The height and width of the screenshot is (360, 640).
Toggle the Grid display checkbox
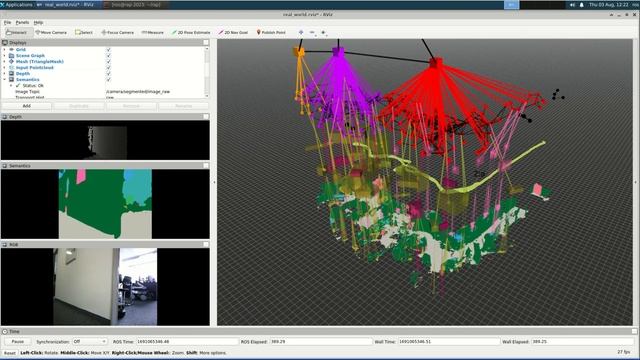[x=109, y=49]
